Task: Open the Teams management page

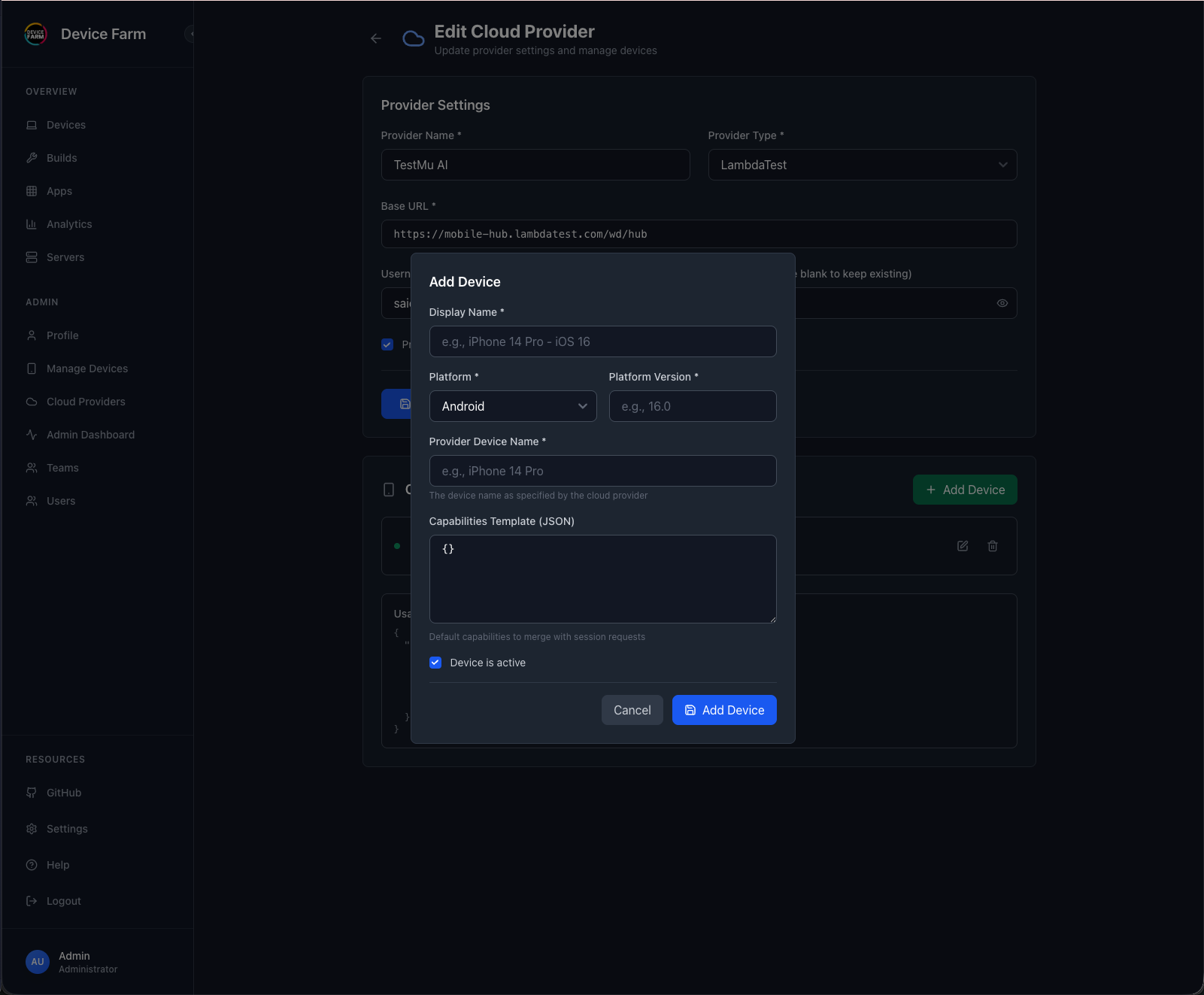Action: pos(62,468)
